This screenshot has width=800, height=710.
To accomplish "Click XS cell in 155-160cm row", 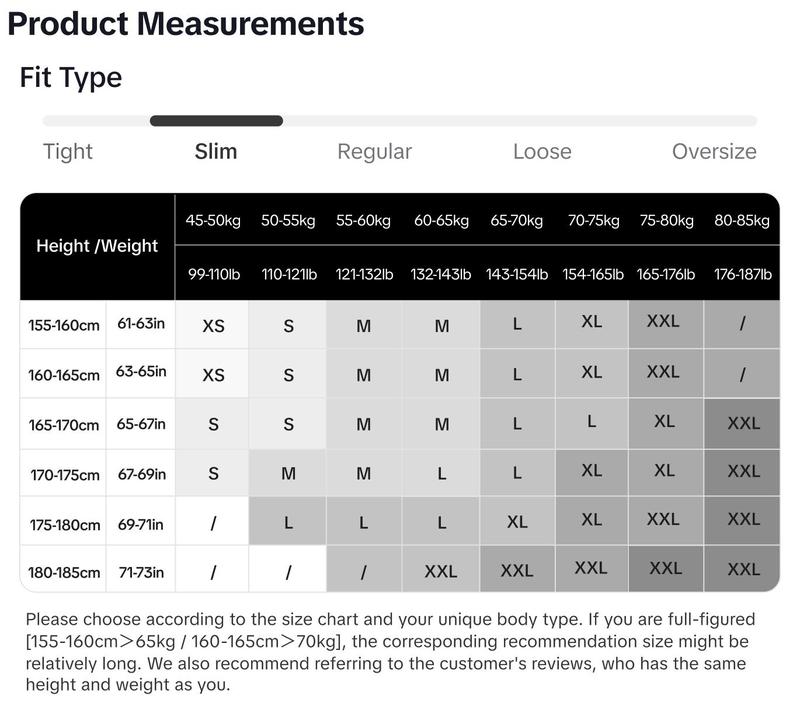I will pyautogui.click(x=213, y=326).
